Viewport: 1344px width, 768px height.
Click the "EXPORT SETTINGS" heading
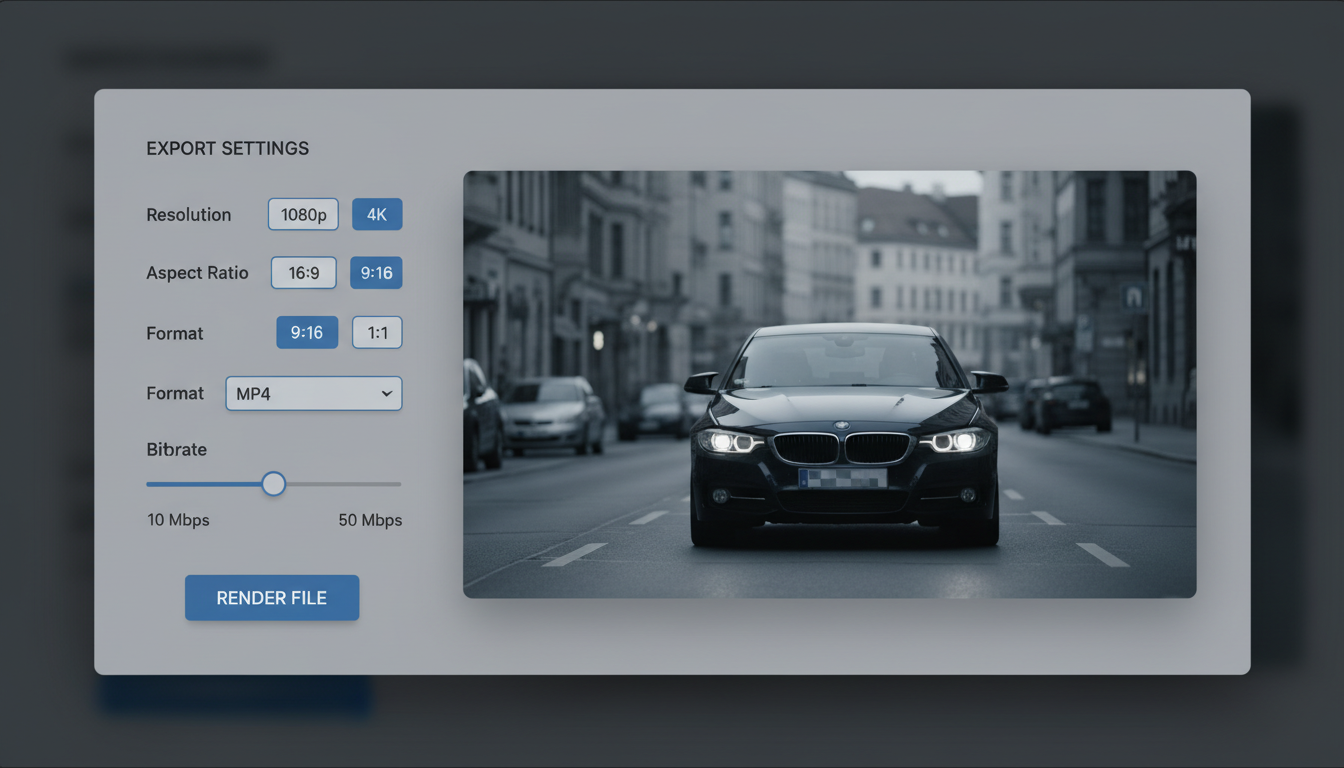pyautogui.click(x=228, y=148)
